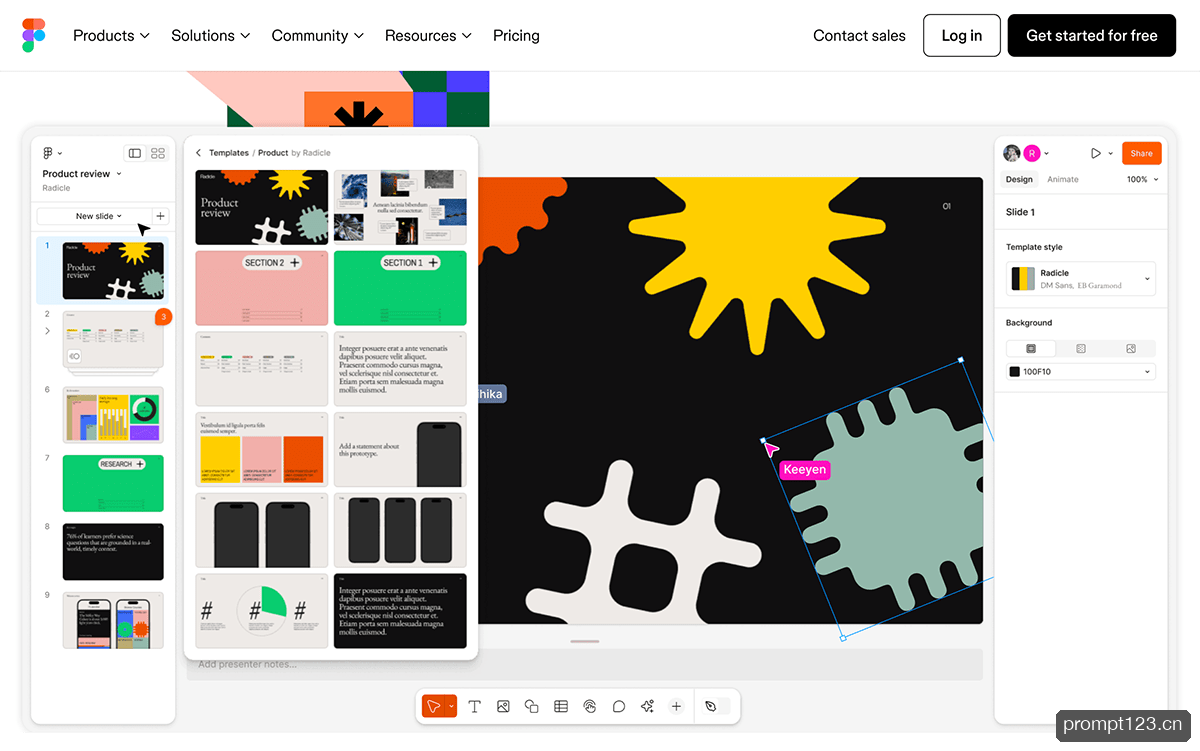
Task: Select the Image tool in bottom toolbar
Action: coord(503,706)
